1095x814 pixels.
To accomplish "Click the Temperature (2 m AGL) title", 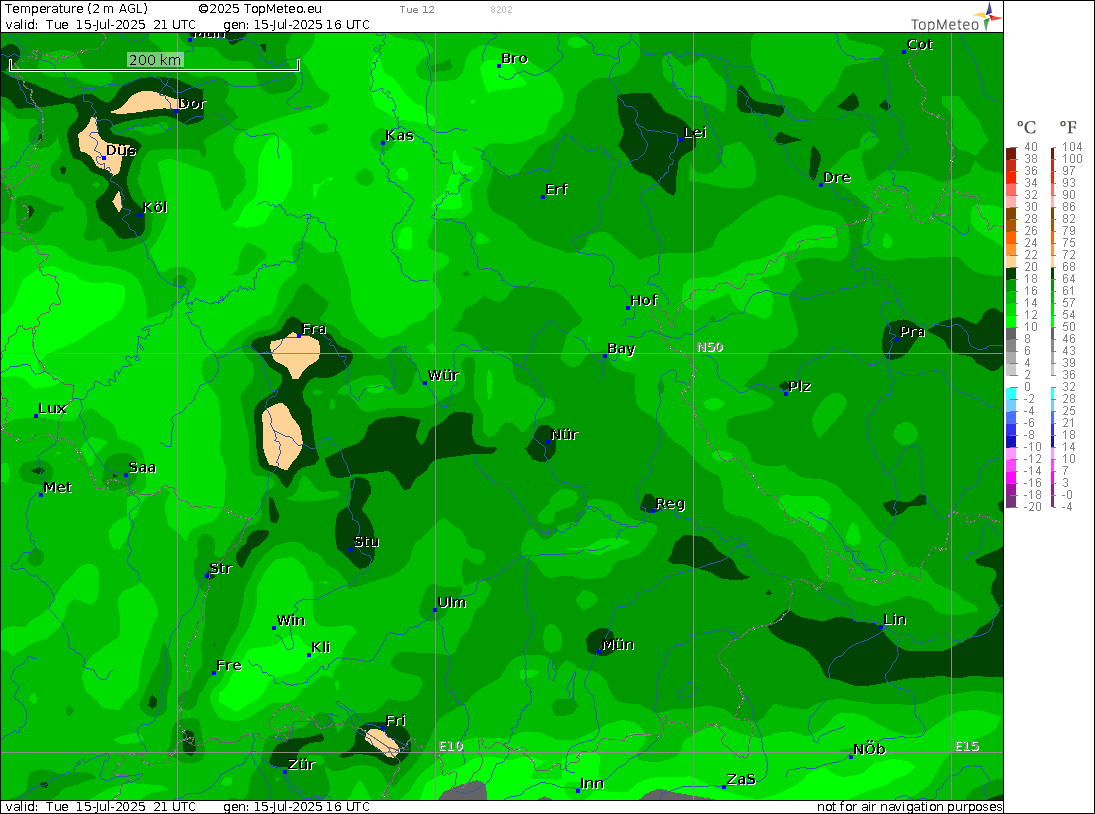I will point(76,9).
